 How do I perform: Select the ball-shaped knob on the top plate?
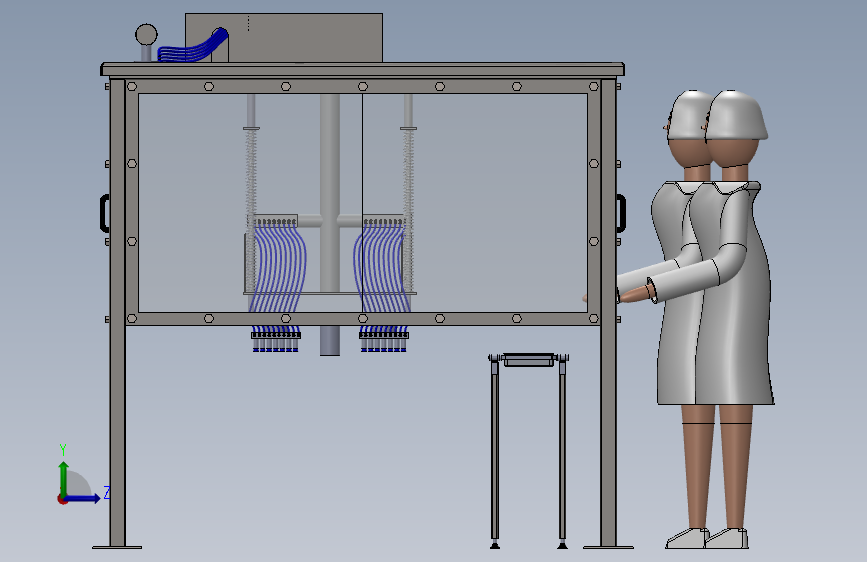tap(146, 35)
